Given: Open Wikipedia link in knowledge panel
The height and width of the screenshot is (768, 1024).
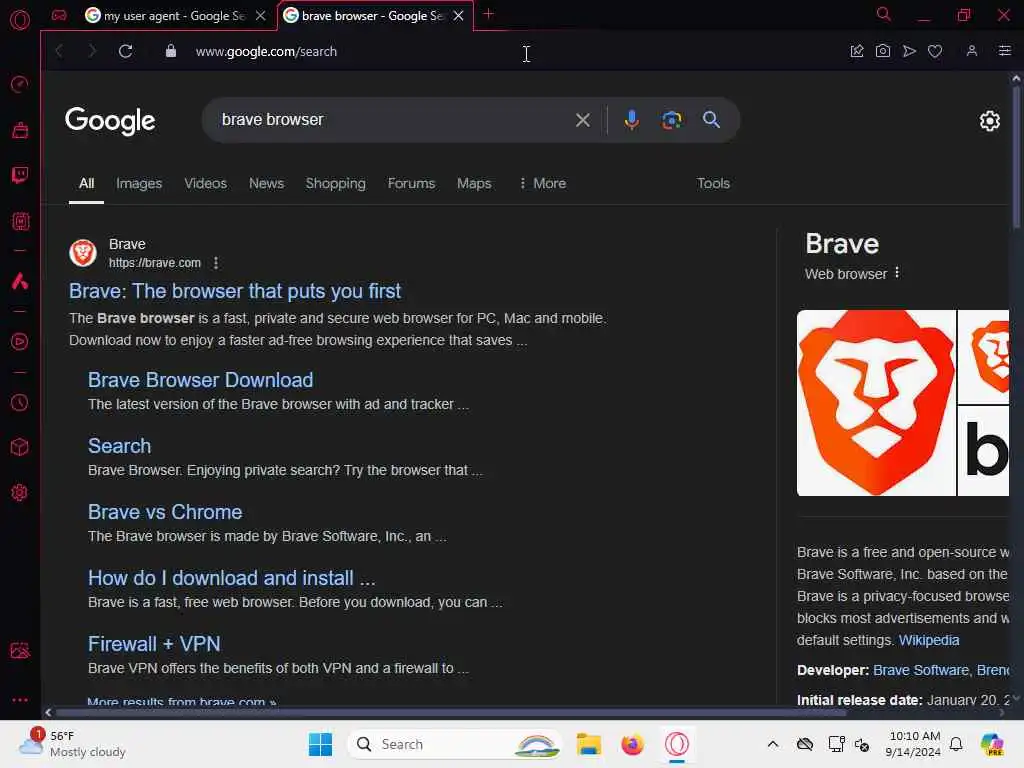Looking at the screenshot, I should [x=929, y=640].
